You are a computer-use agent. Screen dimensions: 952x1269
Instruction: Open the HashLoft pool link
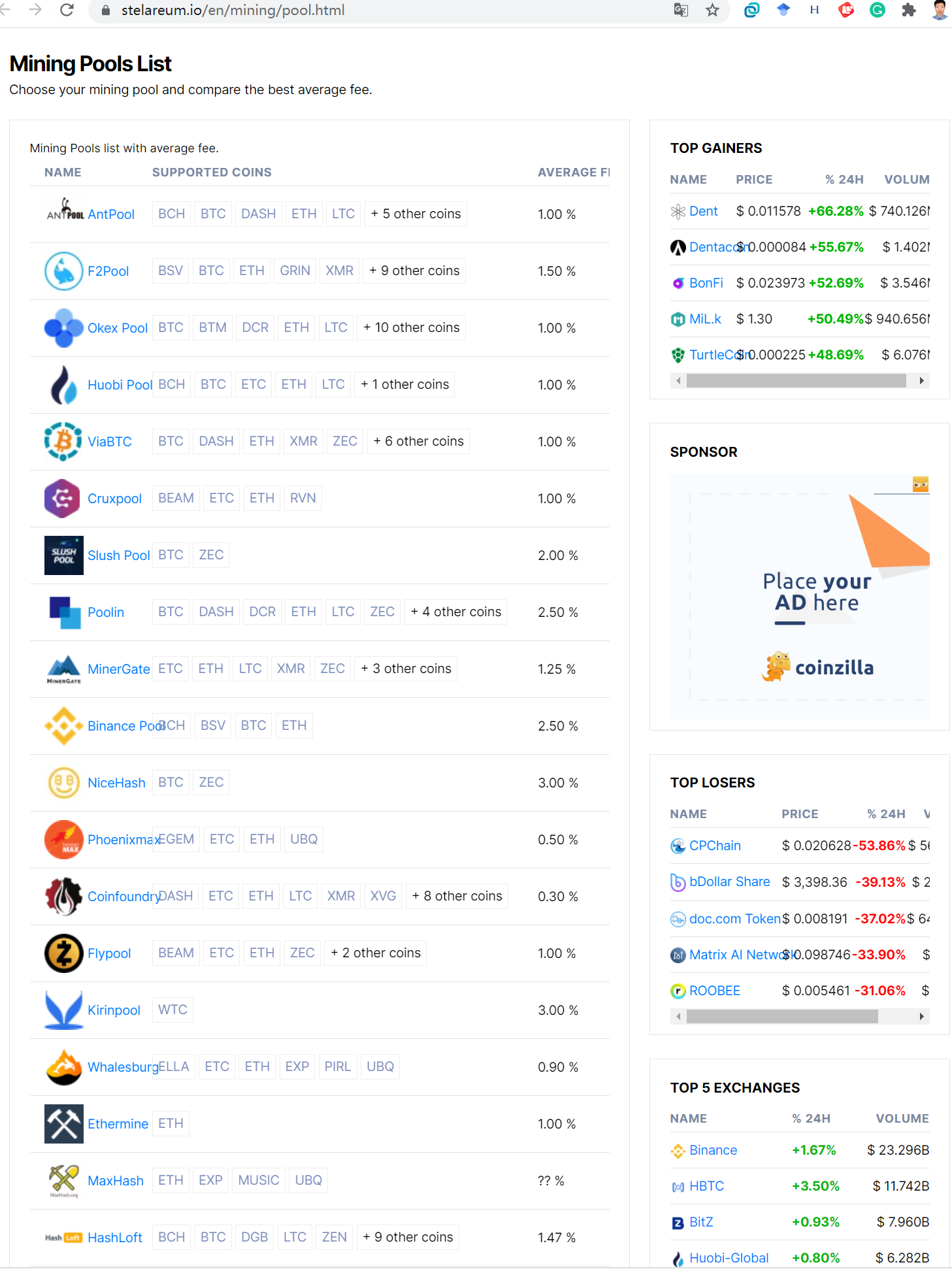click(115, 1238)
